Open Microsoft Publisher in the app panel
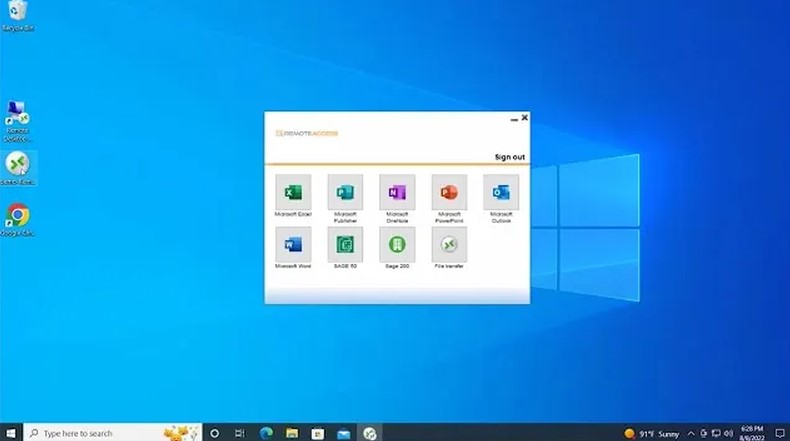 [345, 192]
